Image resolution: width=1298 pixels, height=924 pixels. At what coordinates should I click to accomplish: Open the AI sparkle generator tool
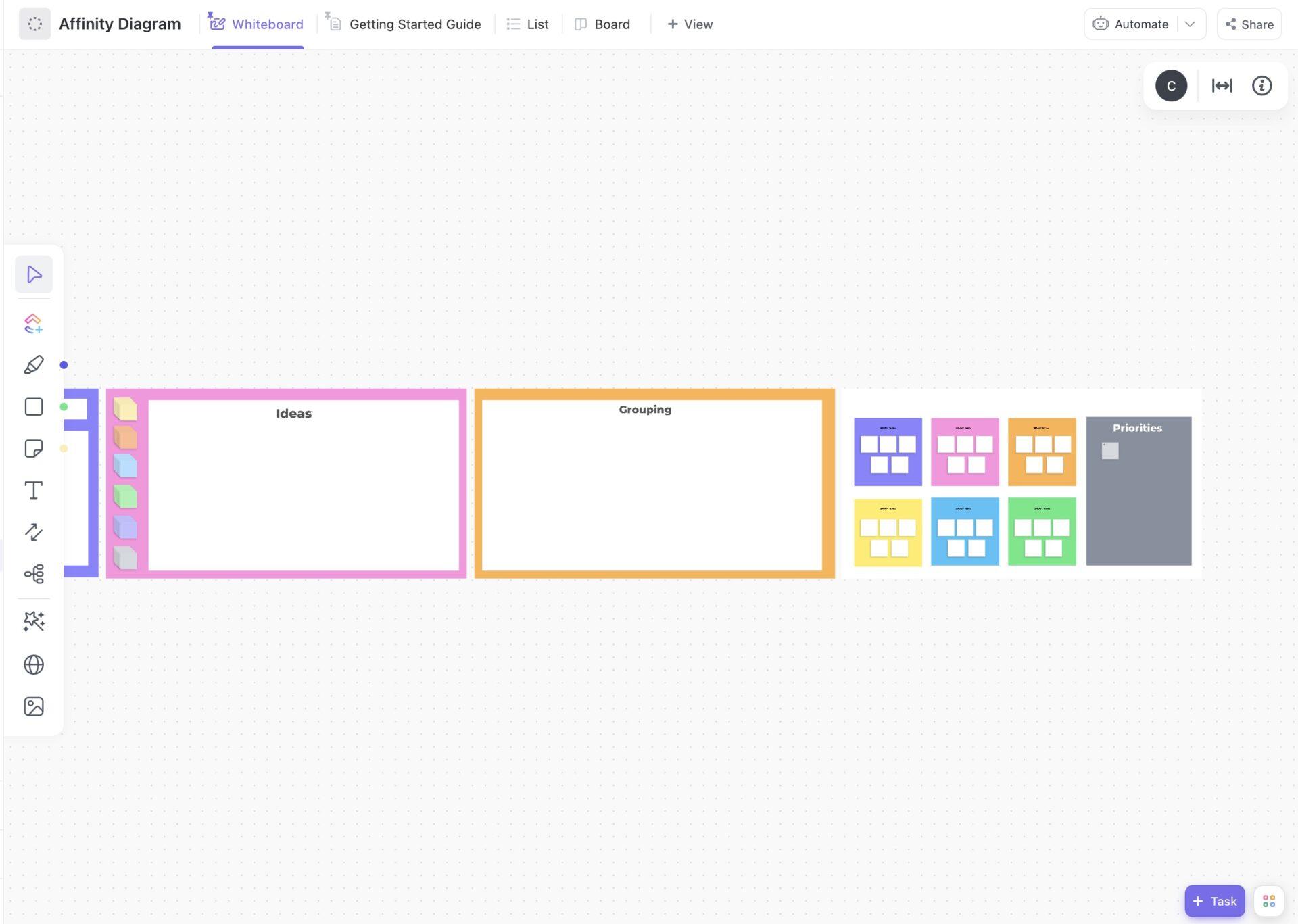tap(34, 621)
